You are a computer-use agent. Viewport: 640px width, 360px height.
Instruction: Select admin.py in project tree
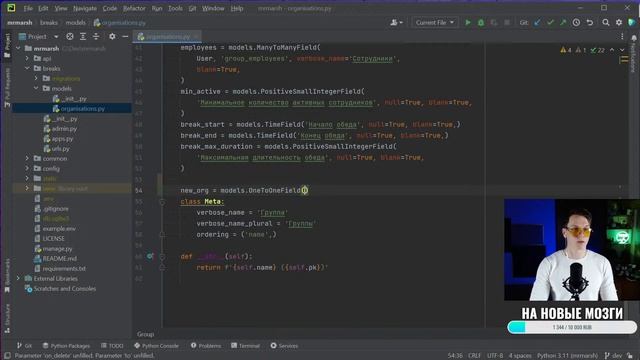pos(64,129)
